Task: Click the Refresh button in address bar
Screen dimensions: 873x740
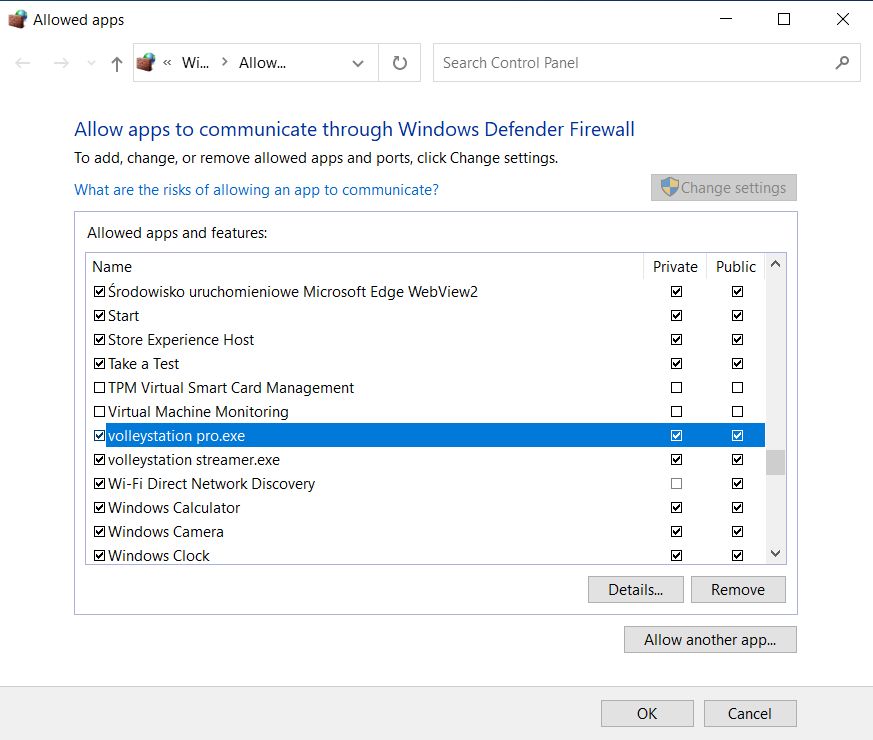Action: click(x=400, y=63)
